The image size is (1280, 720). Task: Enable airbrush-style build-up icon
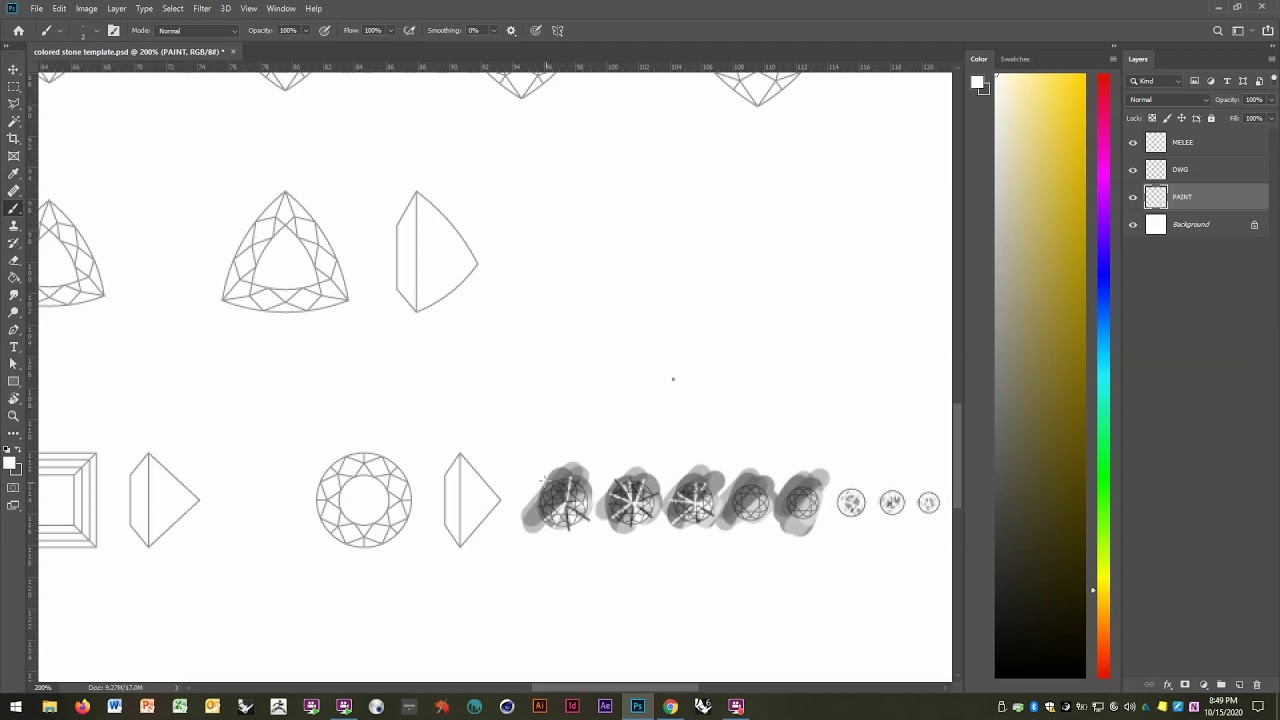[x=409, y=30]
